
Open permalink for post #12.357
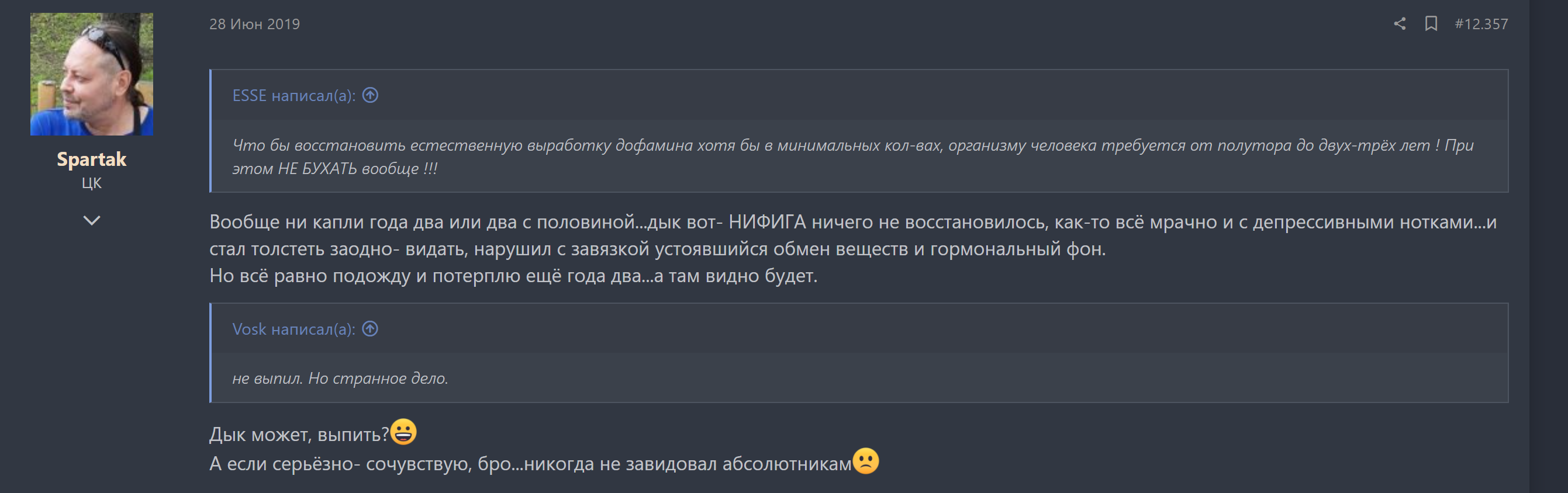(1481, 25)
